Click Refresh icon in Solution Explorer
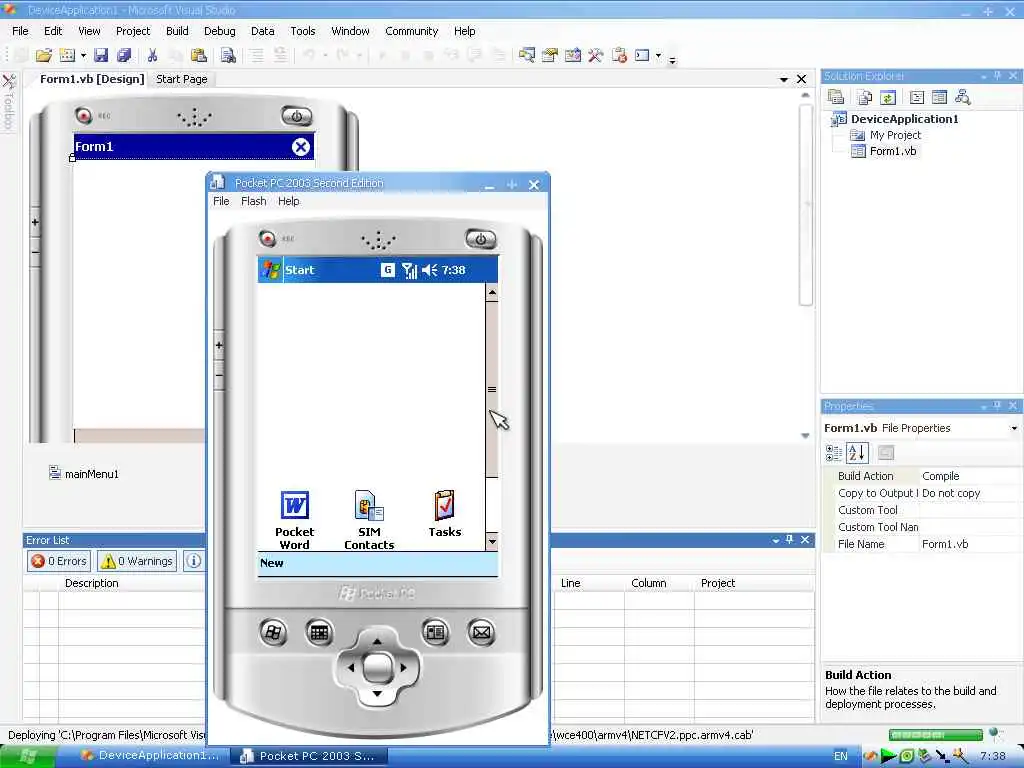Viewport: 1024px width, 768px height. [888, 97]
